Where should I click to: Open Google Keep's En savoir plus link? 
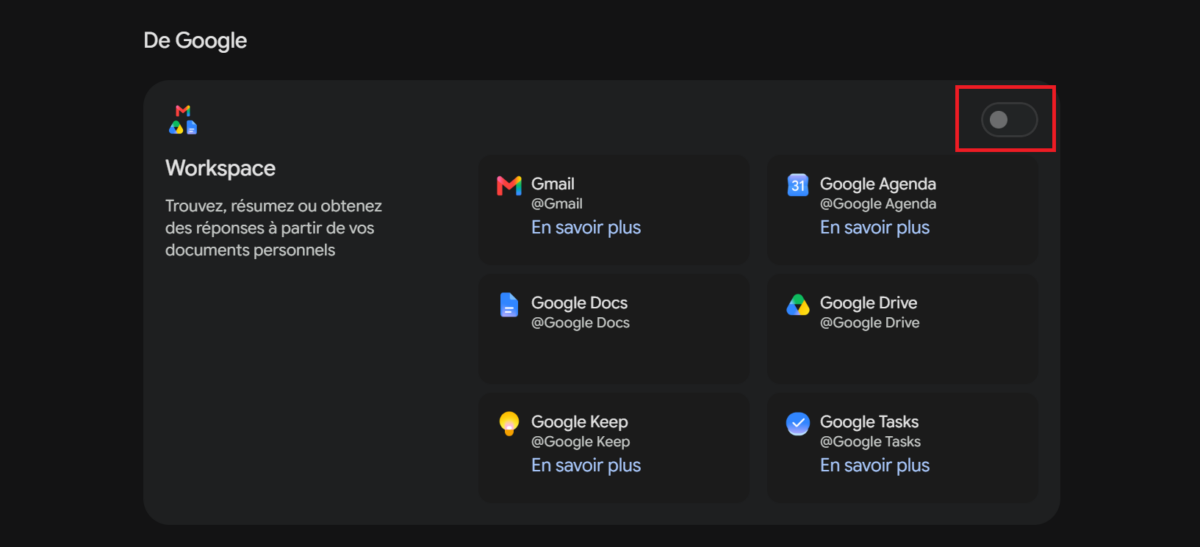coord(586,465)
